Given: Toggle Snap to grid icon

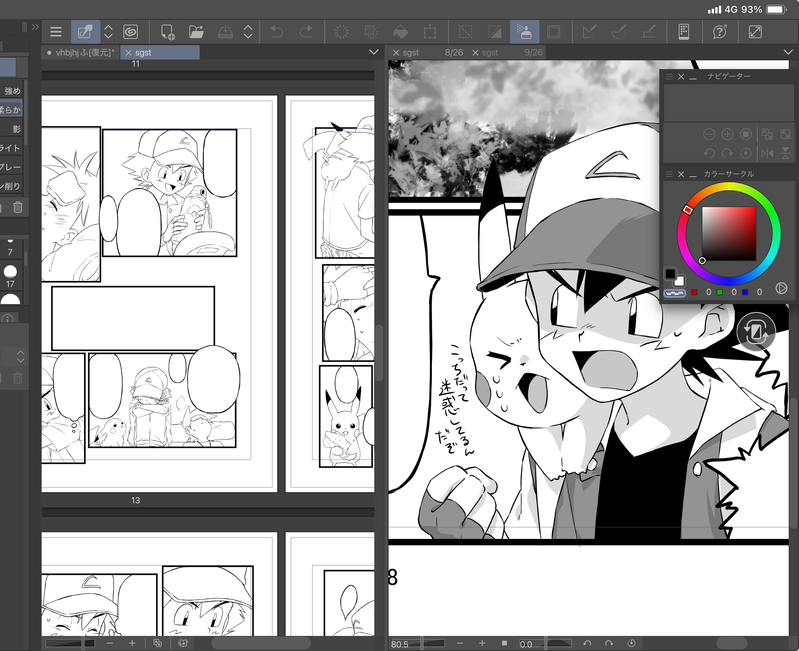Looking at the screenshot, I should click(x=648, y=32).
